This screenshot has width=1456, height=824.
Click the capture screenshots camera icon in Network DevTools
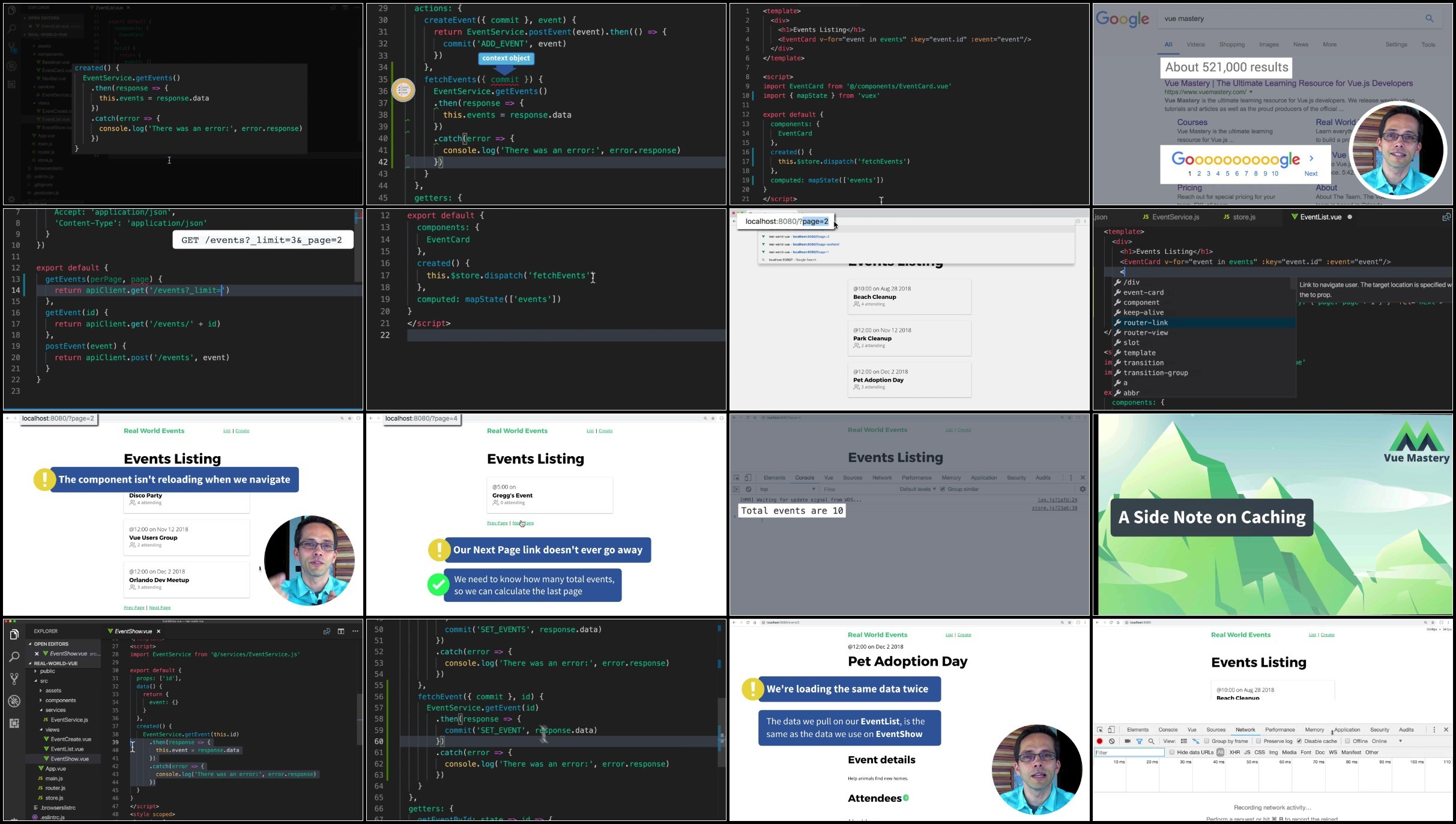[1128, 741]
